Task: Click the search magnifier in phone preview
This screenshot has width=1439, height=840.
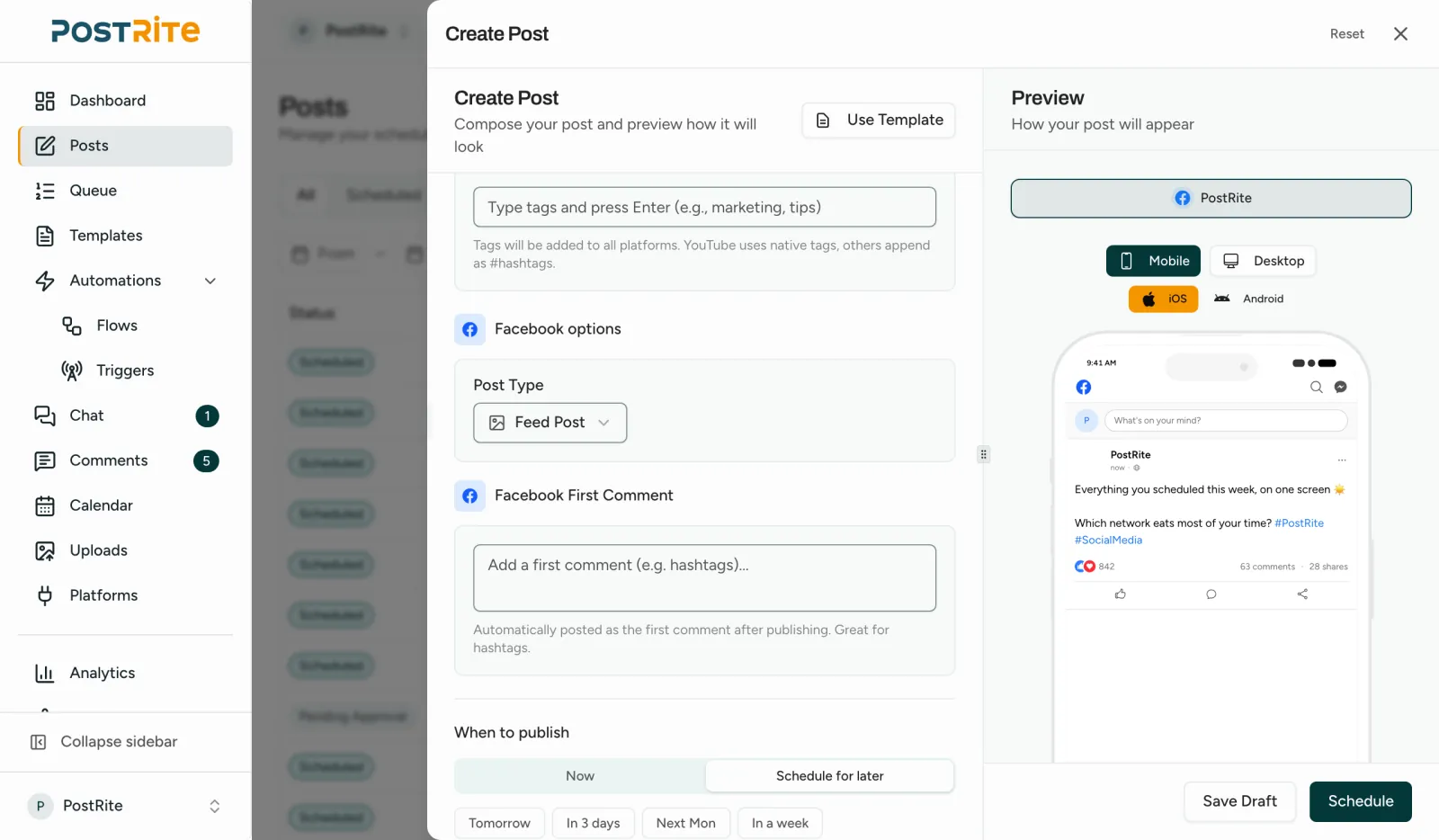Action: pyautogui.click(x=1316, y=387)
